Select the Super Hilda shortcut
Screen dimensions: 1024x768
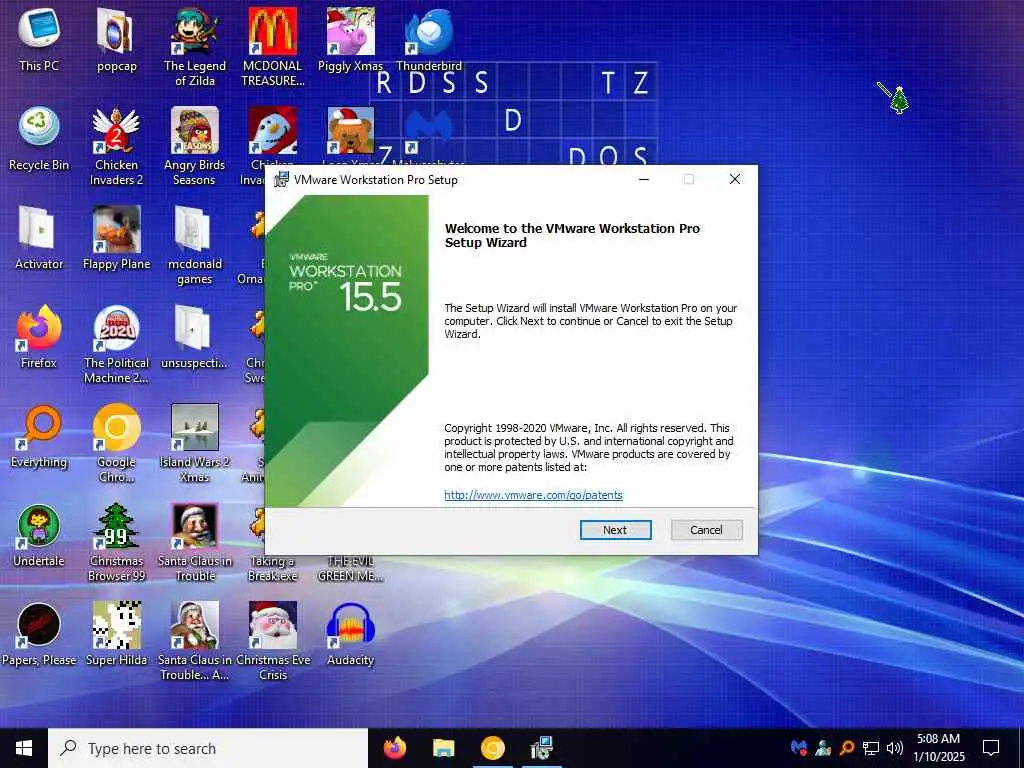tap(116, 635)
